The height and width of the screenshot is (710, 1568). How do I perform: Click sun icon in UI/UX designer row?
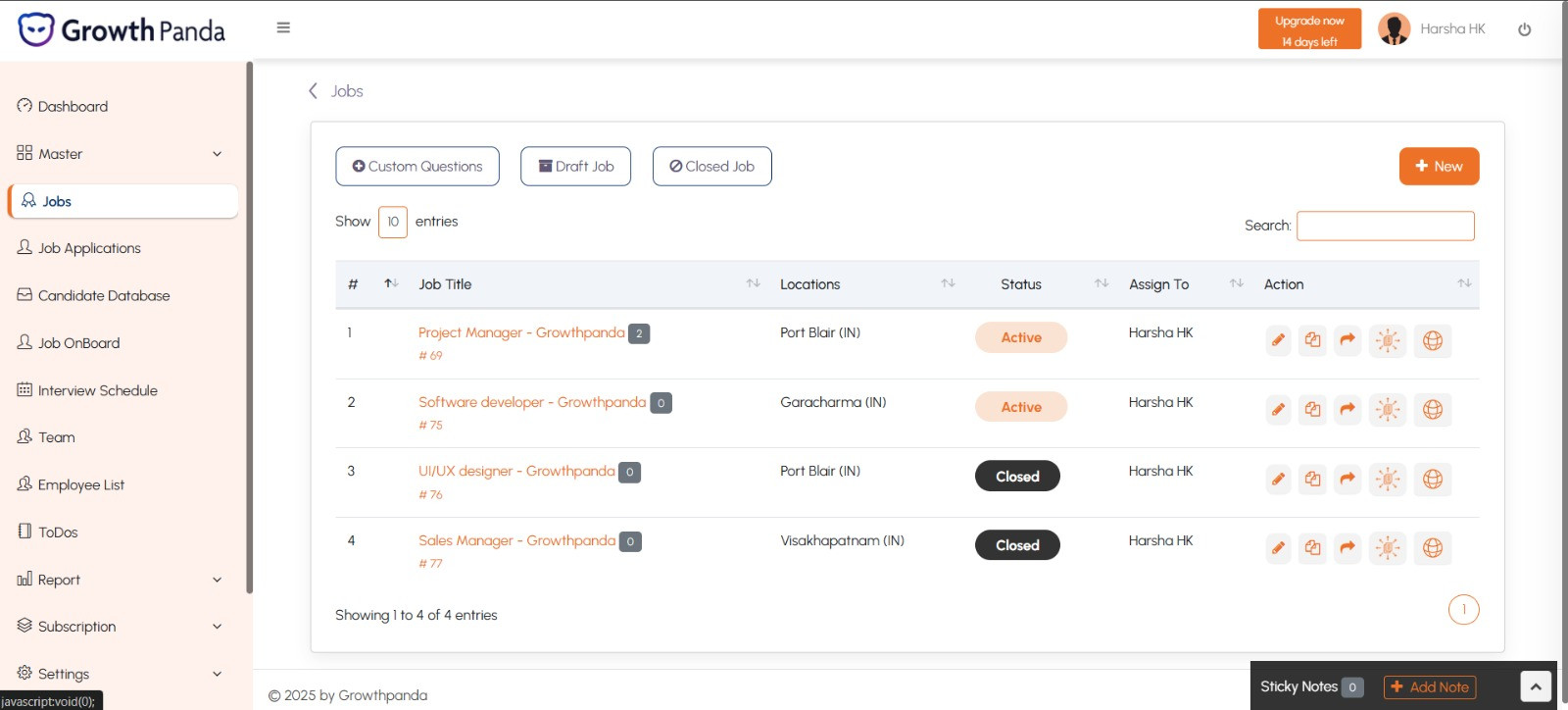(1387, 479)
